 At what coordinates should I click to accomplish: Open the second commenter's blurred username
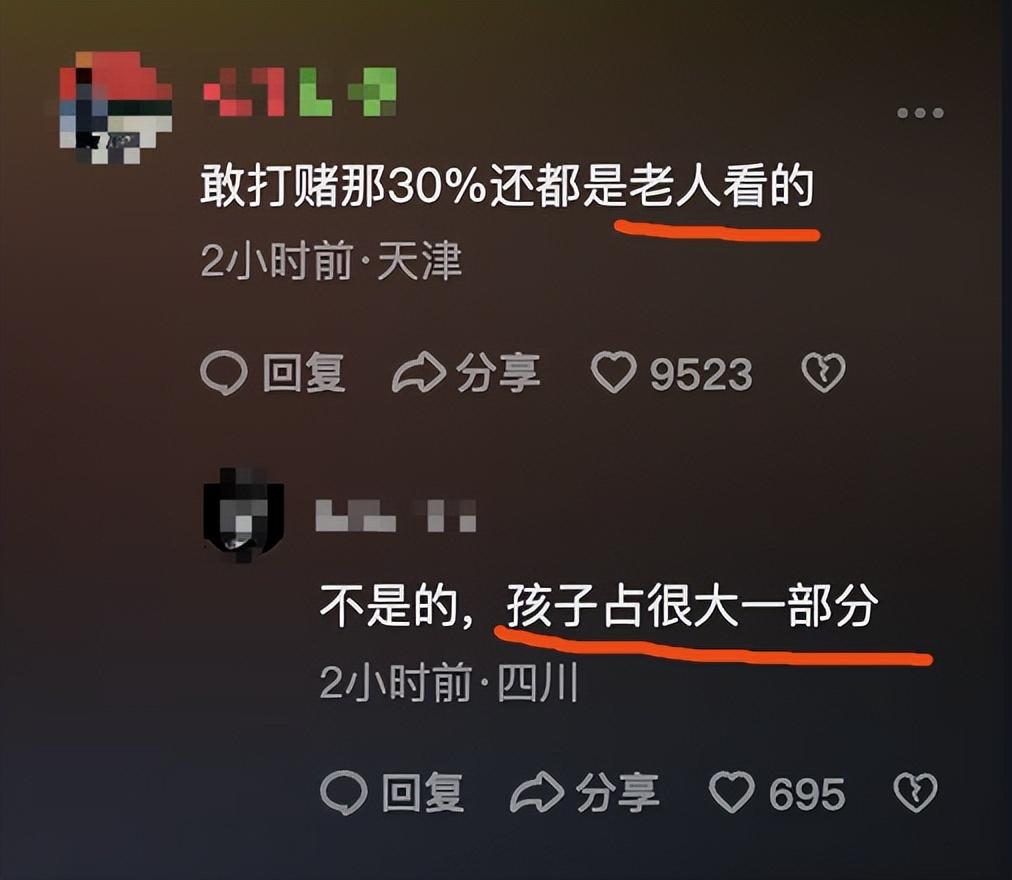(396, 515)
